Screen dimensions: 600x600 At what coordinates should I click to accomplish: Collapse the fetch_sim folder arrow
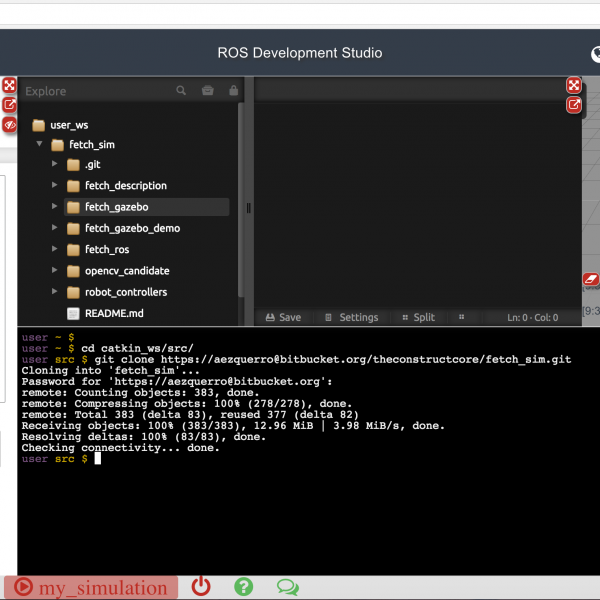[x=39, y=144]
